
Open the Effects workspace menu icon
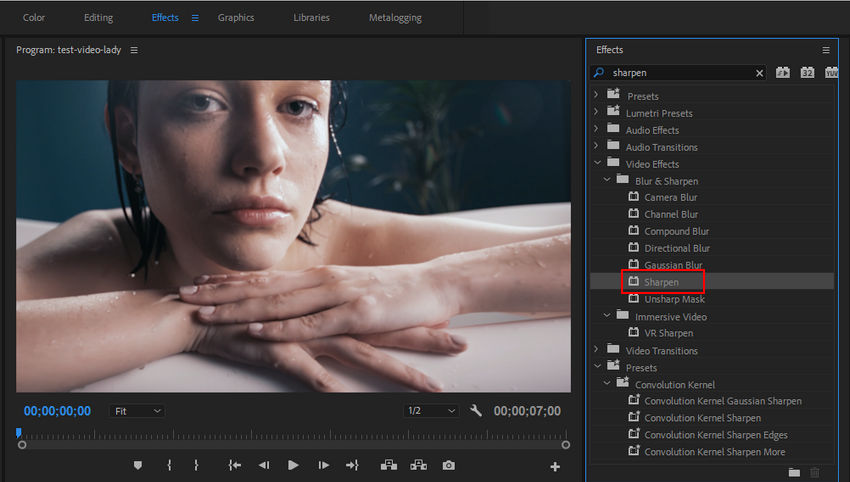[195, 18]
